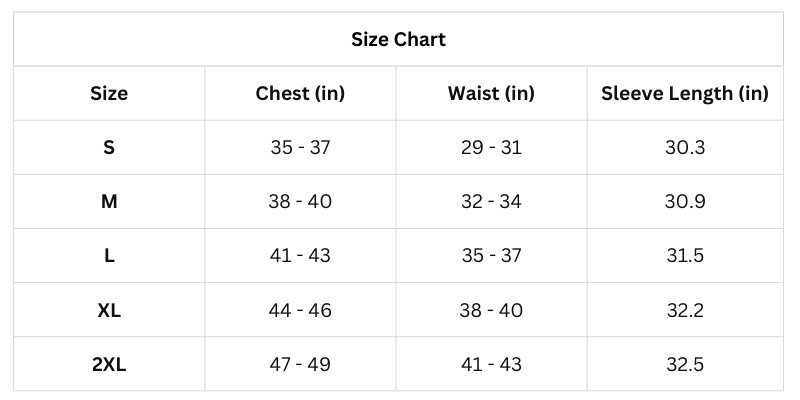The image size is (800, 400).
Task: Select the Size column header
Action: coord(109,94)
